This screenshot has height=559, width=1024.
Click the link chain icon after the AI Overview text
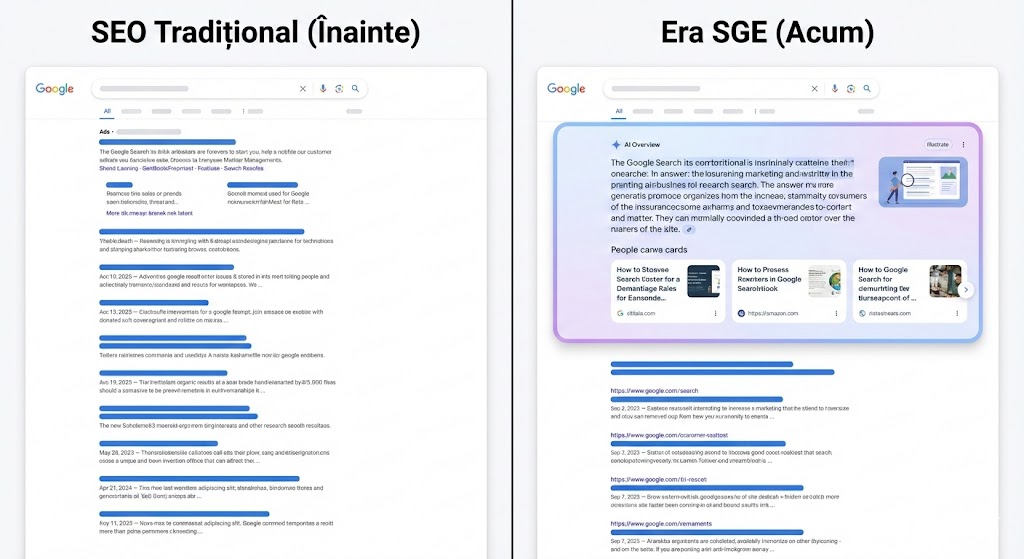(689, 229)
